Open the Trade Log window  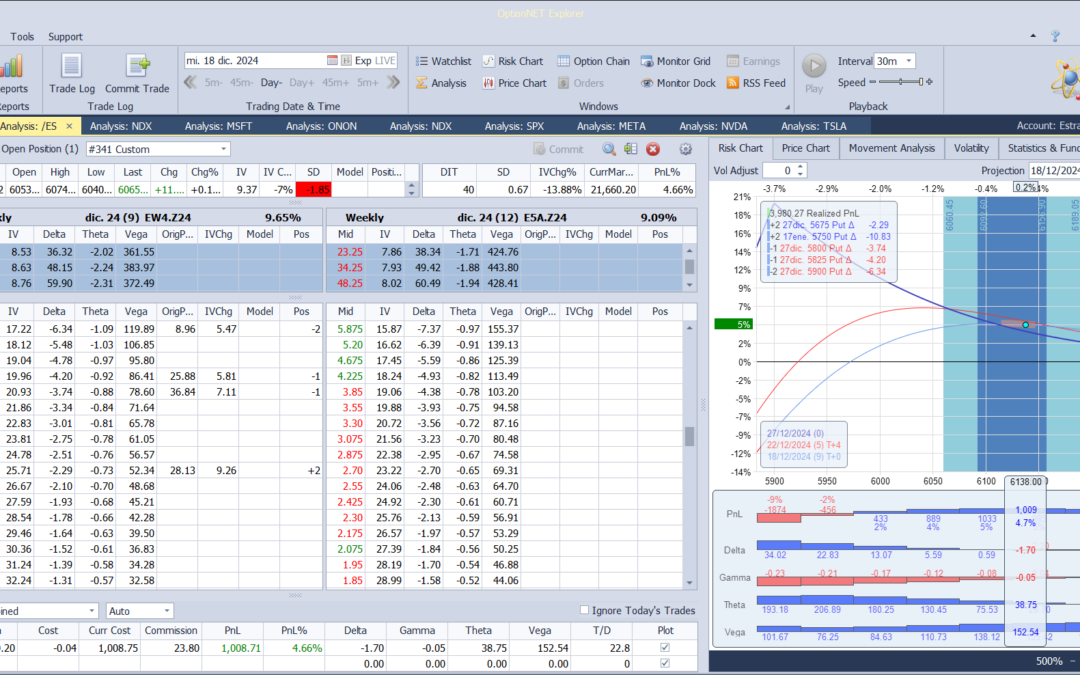tap(72, 74)
